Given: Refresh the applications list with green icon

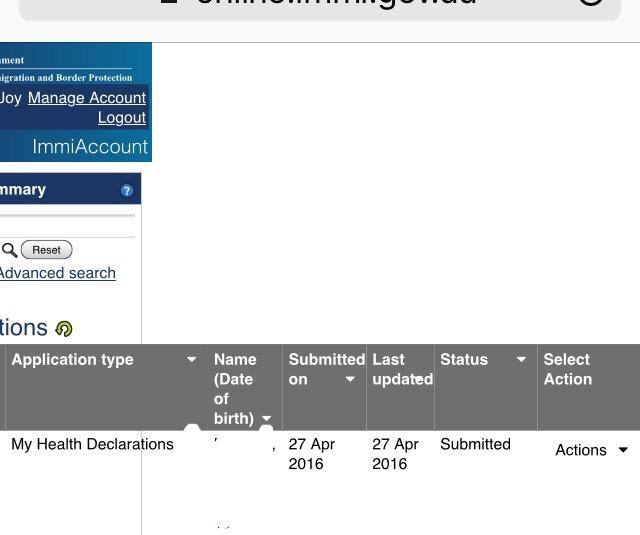Looking at the screenshot, I should point(64,329).
